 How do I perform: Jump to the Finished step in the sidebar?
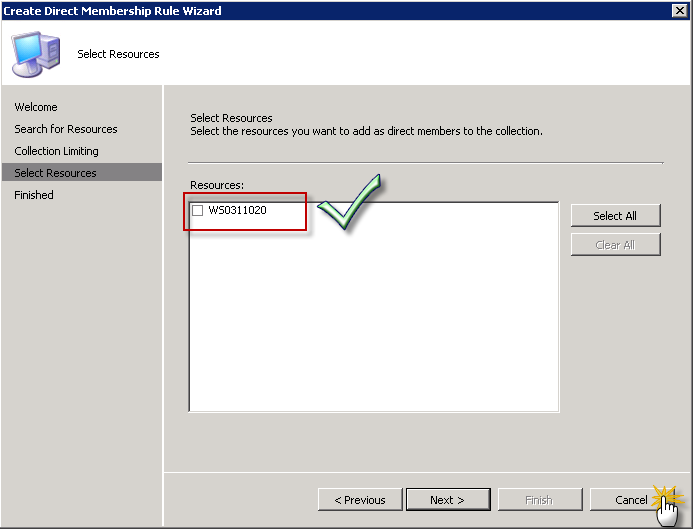point(34,195)
